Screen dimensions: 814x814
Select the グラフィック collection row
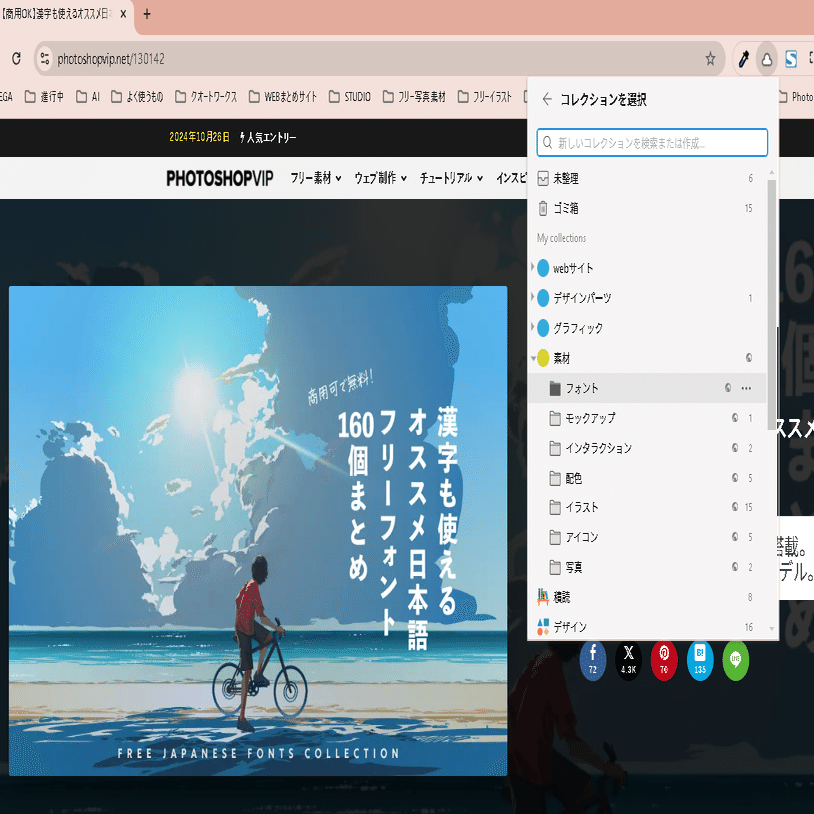tap(647, 328)
